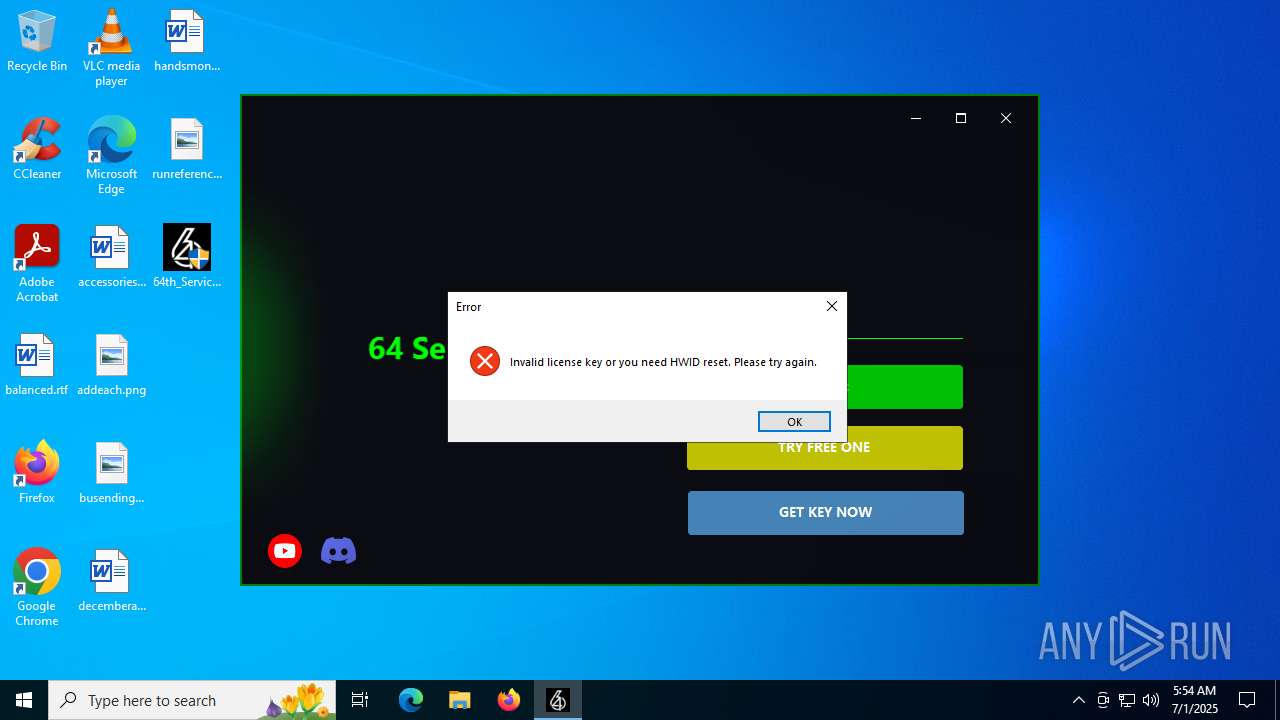This screenshot has height=720, width=1280.
Task: Click the Error dialog title text
Action: tap(469, 307)
